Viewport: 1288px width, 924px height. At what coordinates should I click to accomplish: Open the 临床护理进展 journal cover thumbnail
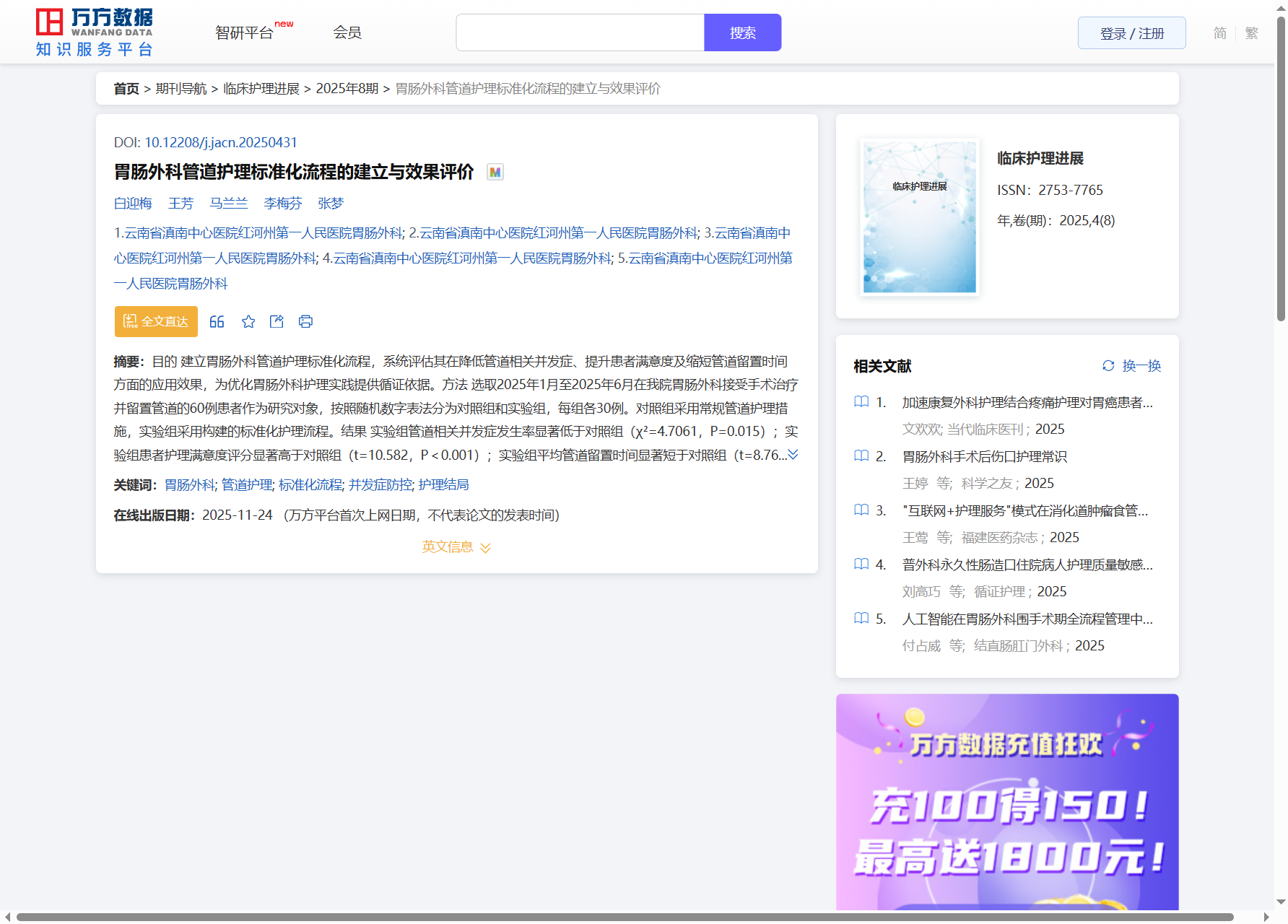click(919, 217)
